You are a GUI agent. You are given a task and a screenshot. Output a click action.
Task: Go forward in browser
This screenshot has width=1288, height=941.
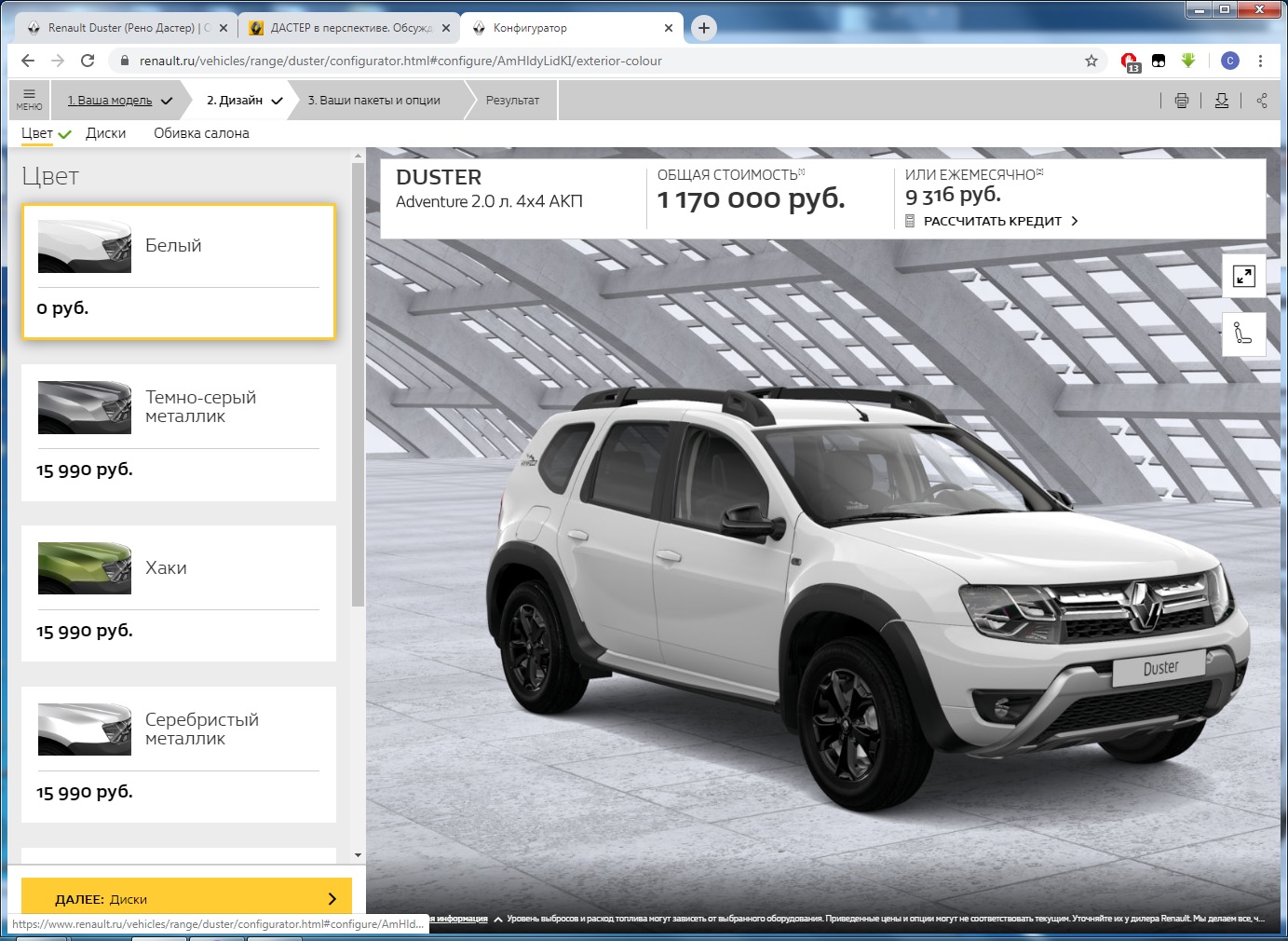(58, 61)
